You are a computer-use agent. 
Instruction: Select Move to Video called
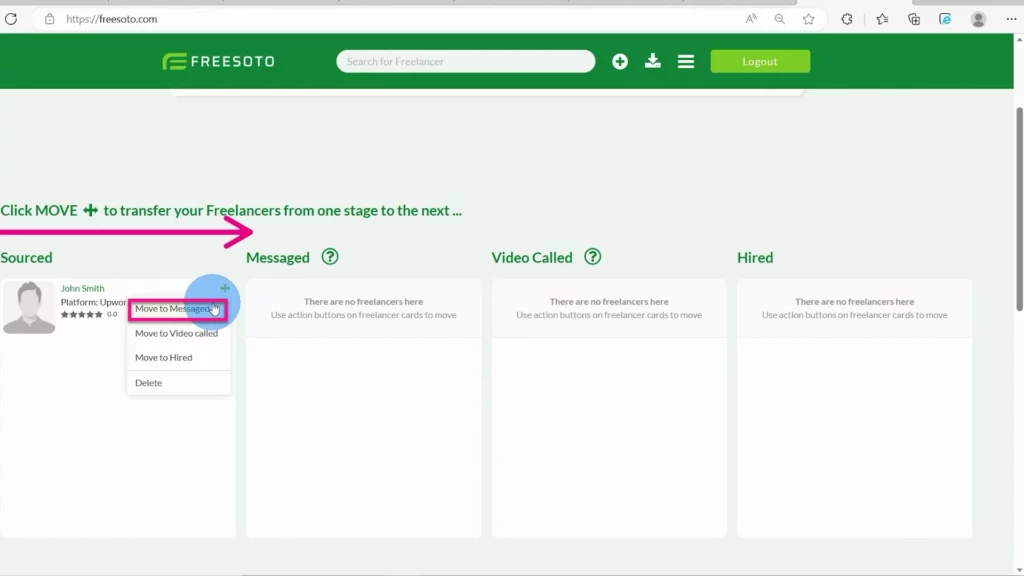click(176, 333)
